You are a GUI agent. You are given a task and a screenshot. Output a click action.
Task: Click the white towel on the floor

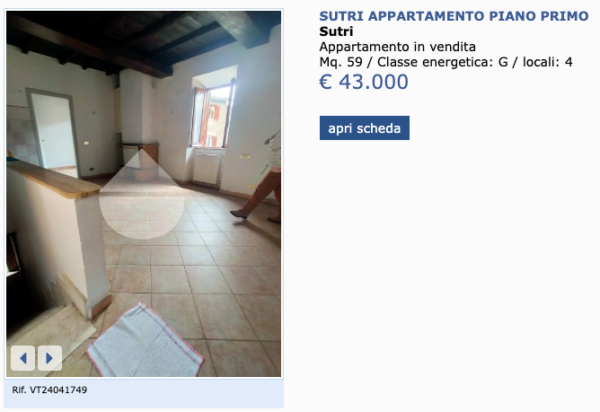coord(145,342)
